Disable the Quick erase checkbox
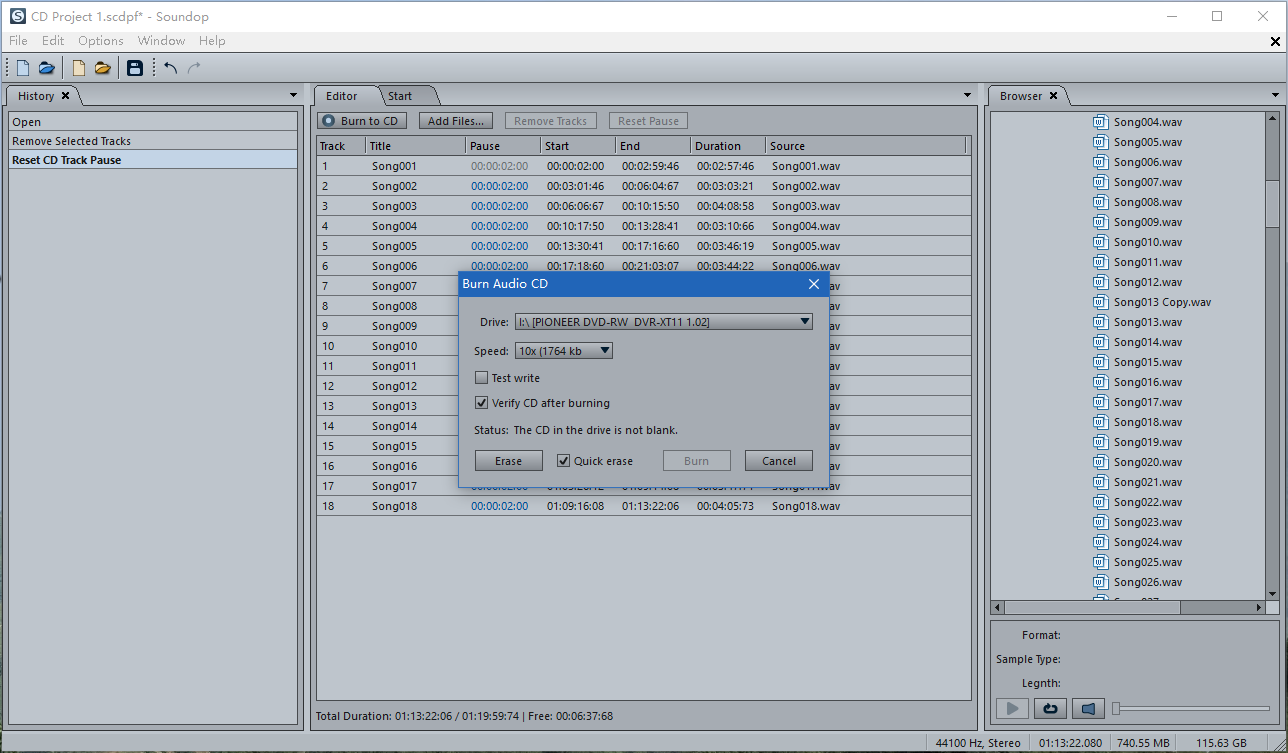This screenshot has height=753, width=1288. click(x=564, y=461)
